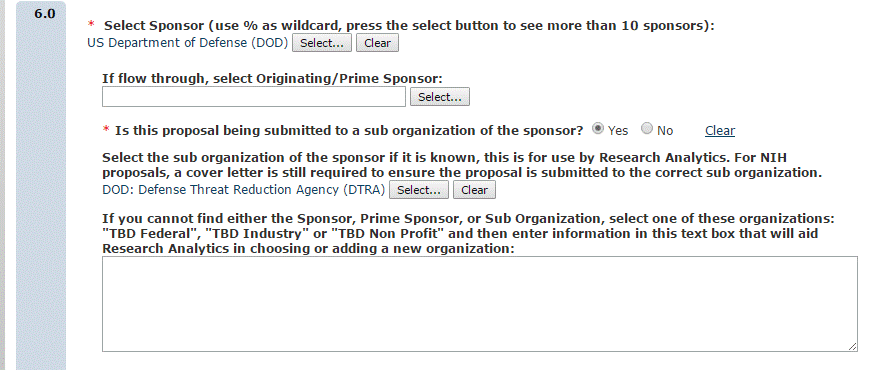Image resolution: width=881 pixels, height=370 pixels.
Task: Click the TBD Federal instruction paragraph
Action: point(468,233)
